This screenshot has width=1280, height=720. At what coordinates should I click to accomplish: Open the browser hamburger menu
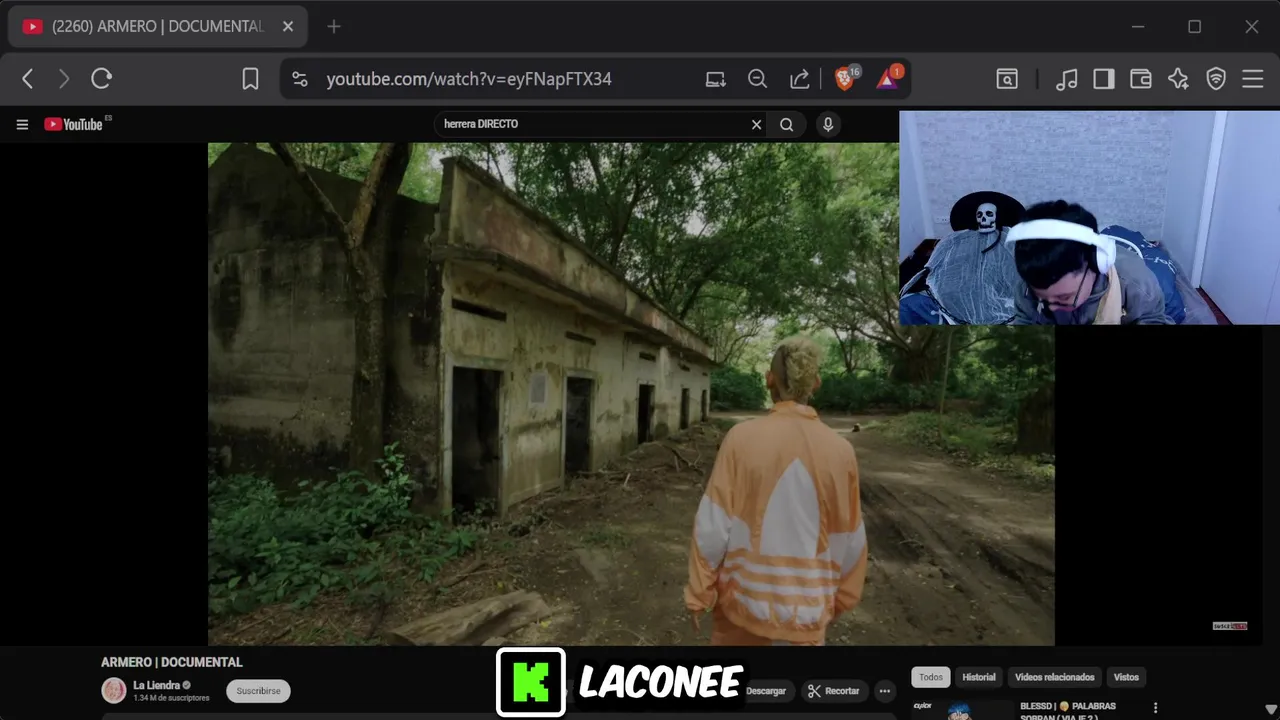(x=1253, y=79)
